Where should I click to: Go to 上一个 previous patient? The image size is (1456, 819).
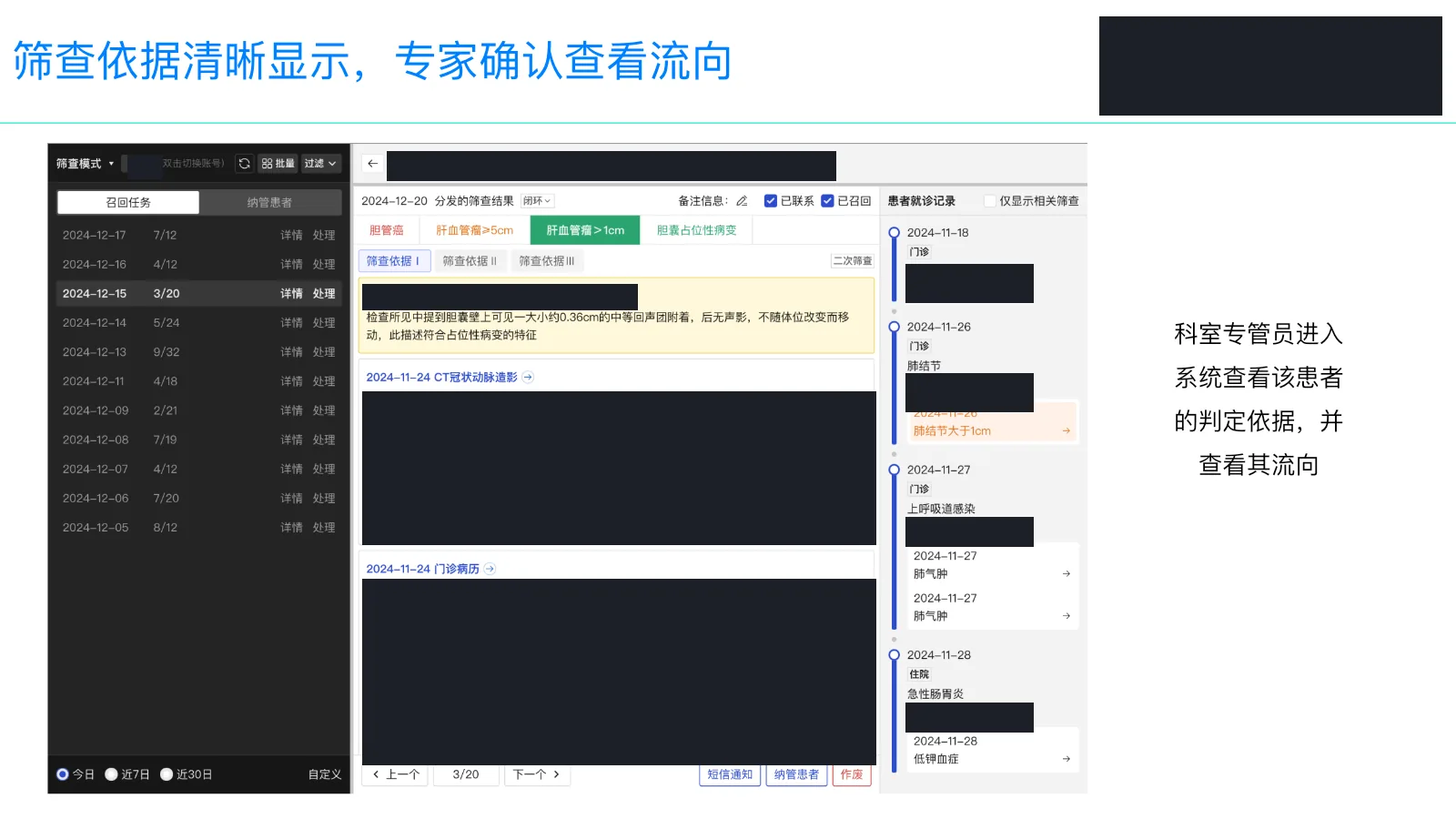click(x=396, y=774)
